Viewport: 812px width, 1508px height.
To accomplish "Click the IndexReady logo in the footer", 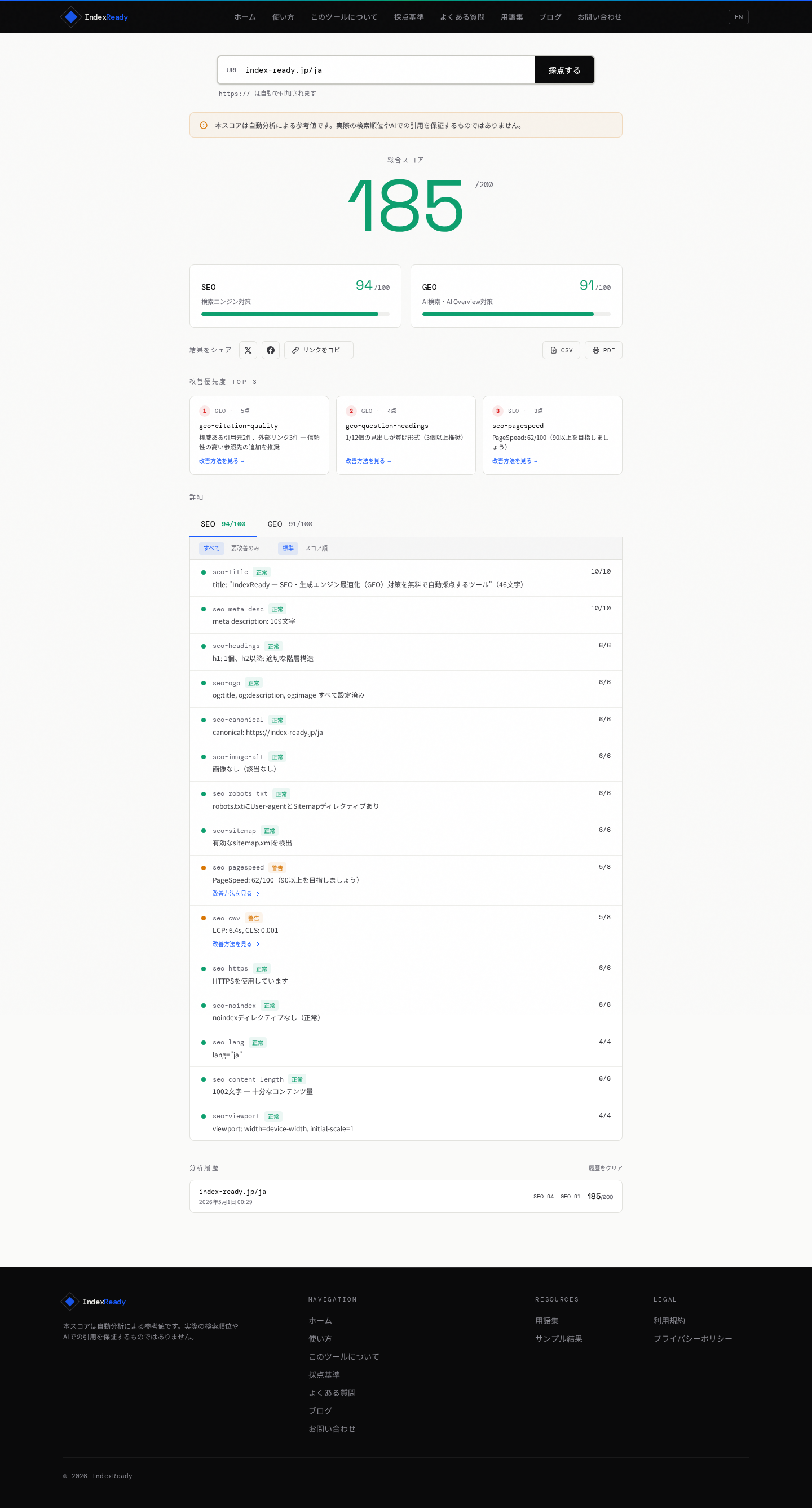I will (x=94, y=1302).
